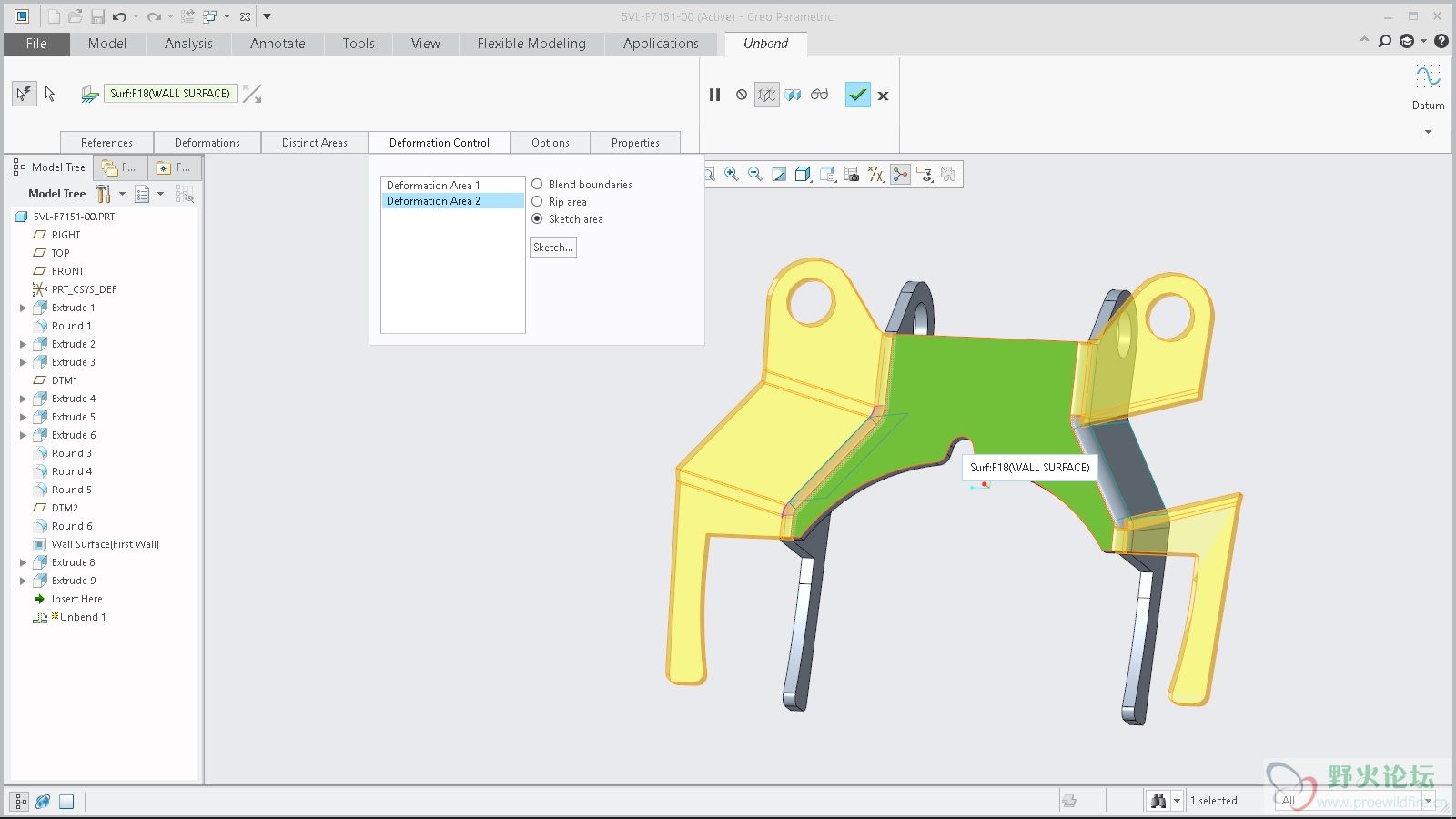This screenshot has width=1456, height=819.
Task: Click the tree columns display list icon
Action: click(142, 194)
